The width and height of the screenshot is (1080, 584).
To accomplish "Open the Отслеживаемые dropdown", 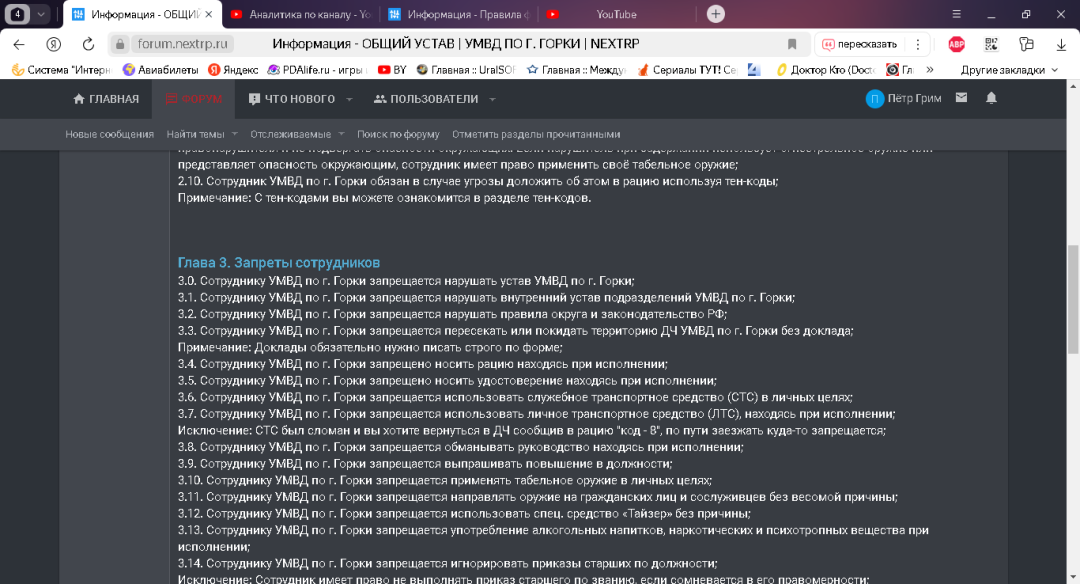I will [297, 134].
